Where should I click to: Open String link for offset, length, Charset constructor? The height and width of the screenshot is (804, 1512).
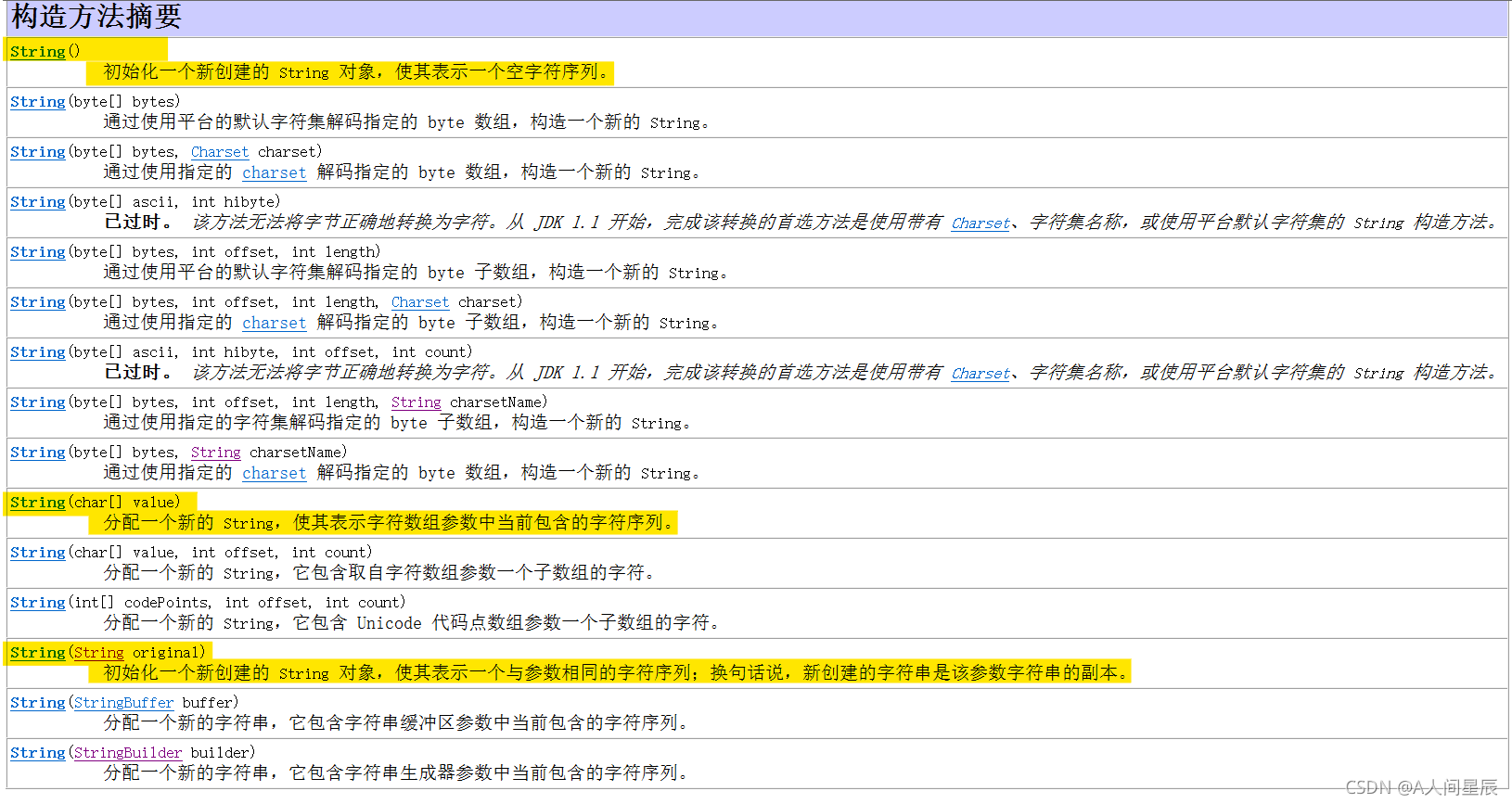coord(38,302)
